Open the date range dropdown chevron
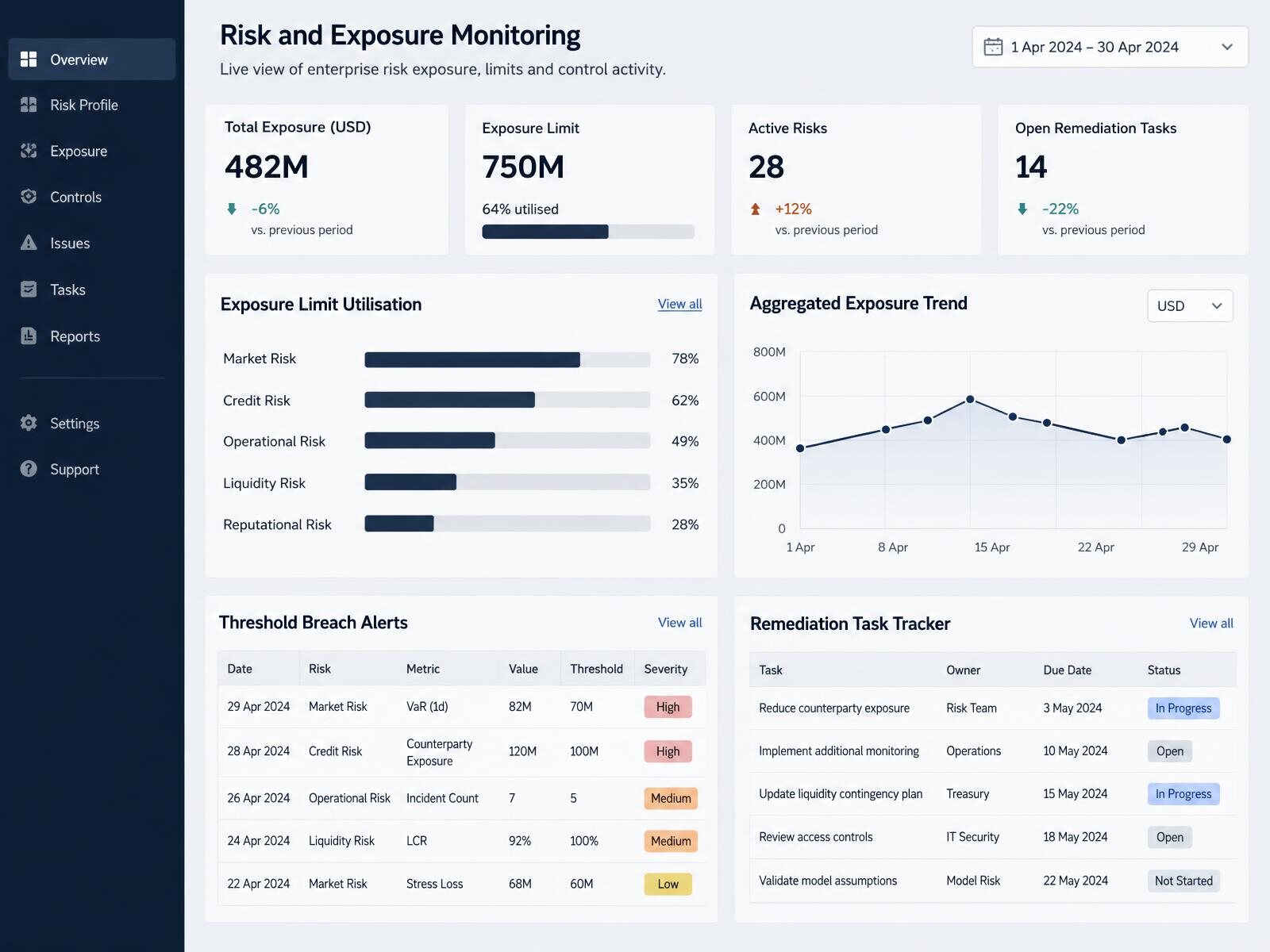Screen dimensions: 1270x952 1227,47
